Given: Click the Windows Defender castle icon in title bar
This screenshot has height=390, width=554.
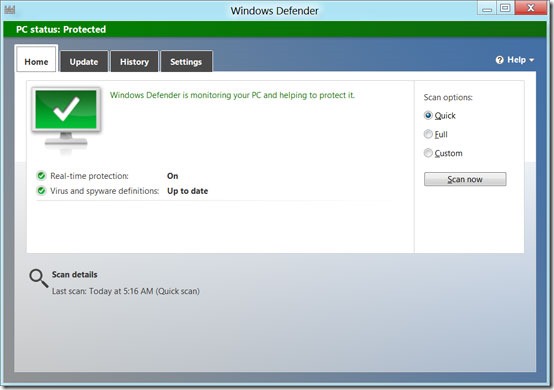Looking at the screenshot, I should click(10, 10).
